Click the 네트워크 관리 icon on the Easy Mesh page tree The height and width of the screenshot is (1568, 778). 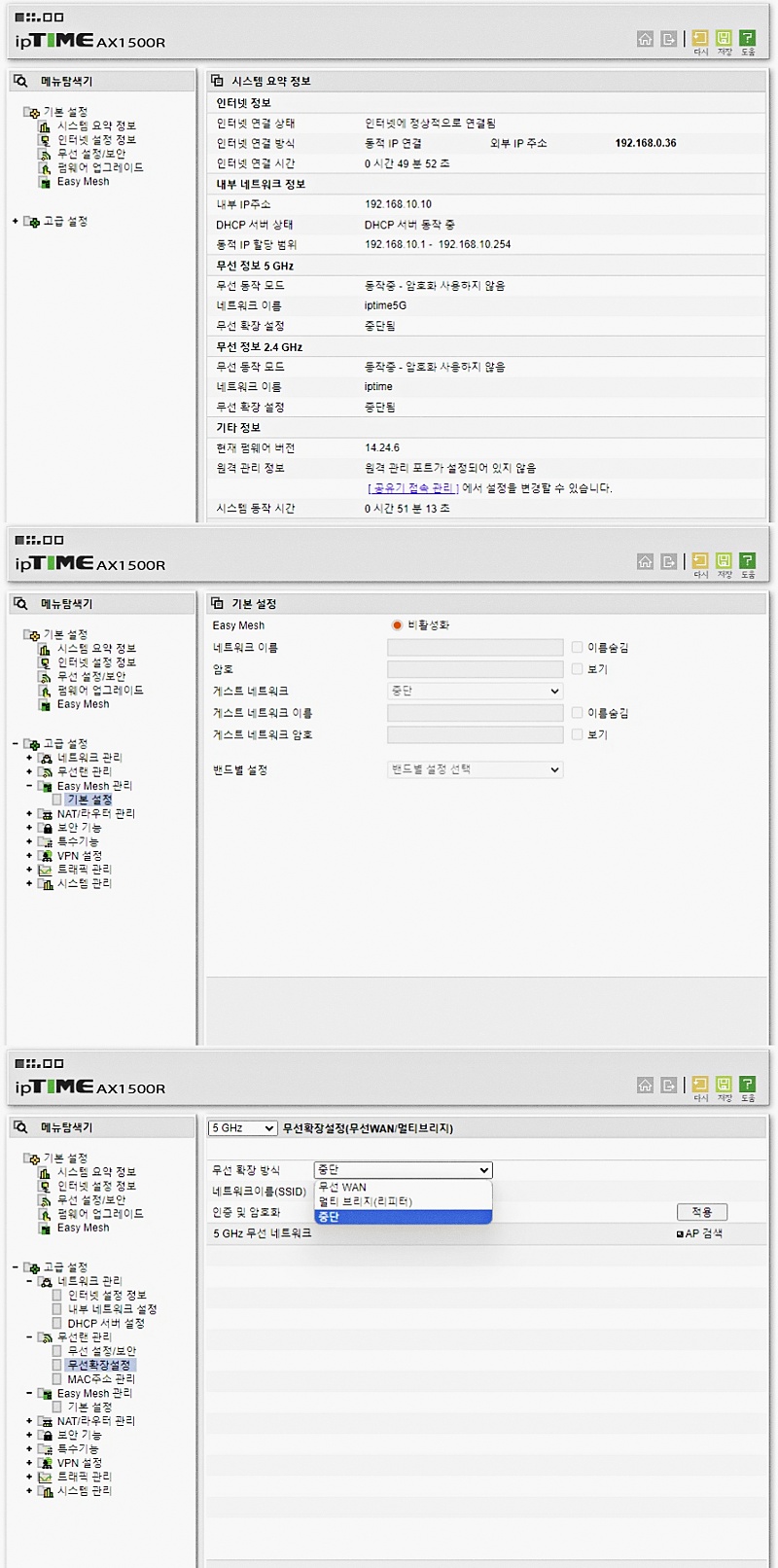[45, 758]
